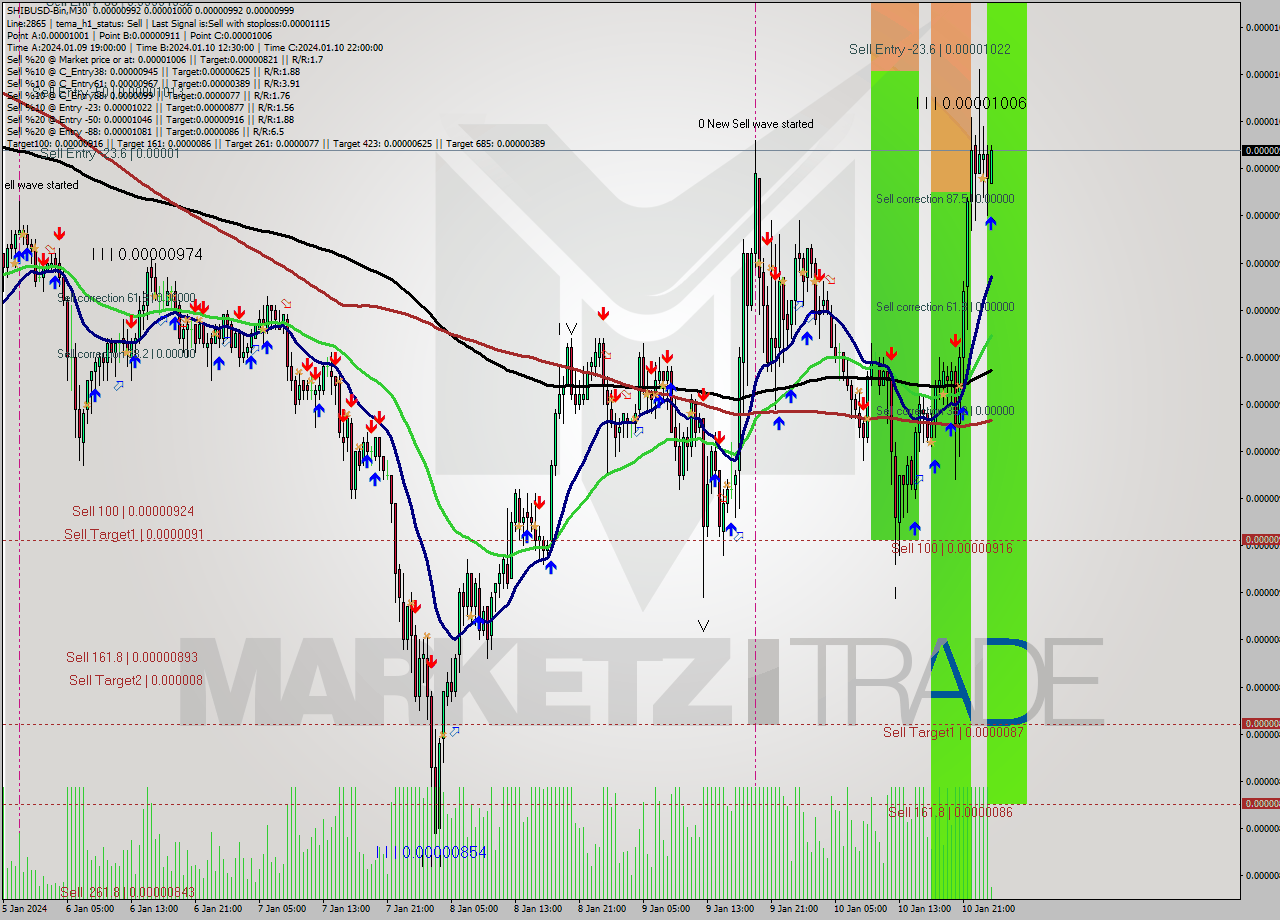Click '7 Jan 05:00' time axis label
The height and width of the screenshot is (920, 1280).
click(x=282, y=908)
